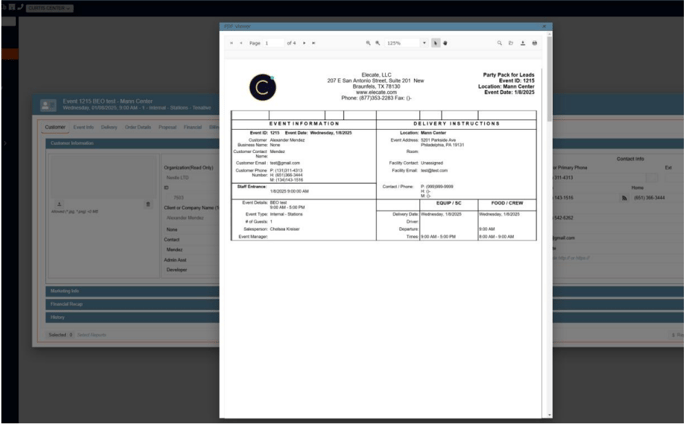Open search in PDF viewer toolbar
The image size is (688, 424).
499,43
